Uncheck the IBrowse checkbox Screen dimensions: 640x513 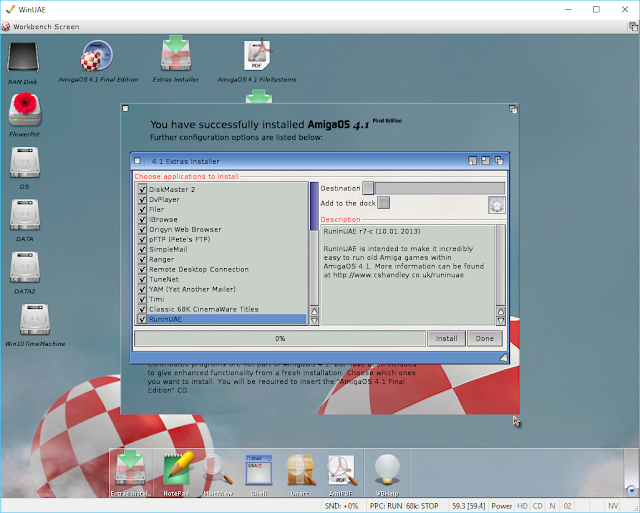tap(142, 220)
